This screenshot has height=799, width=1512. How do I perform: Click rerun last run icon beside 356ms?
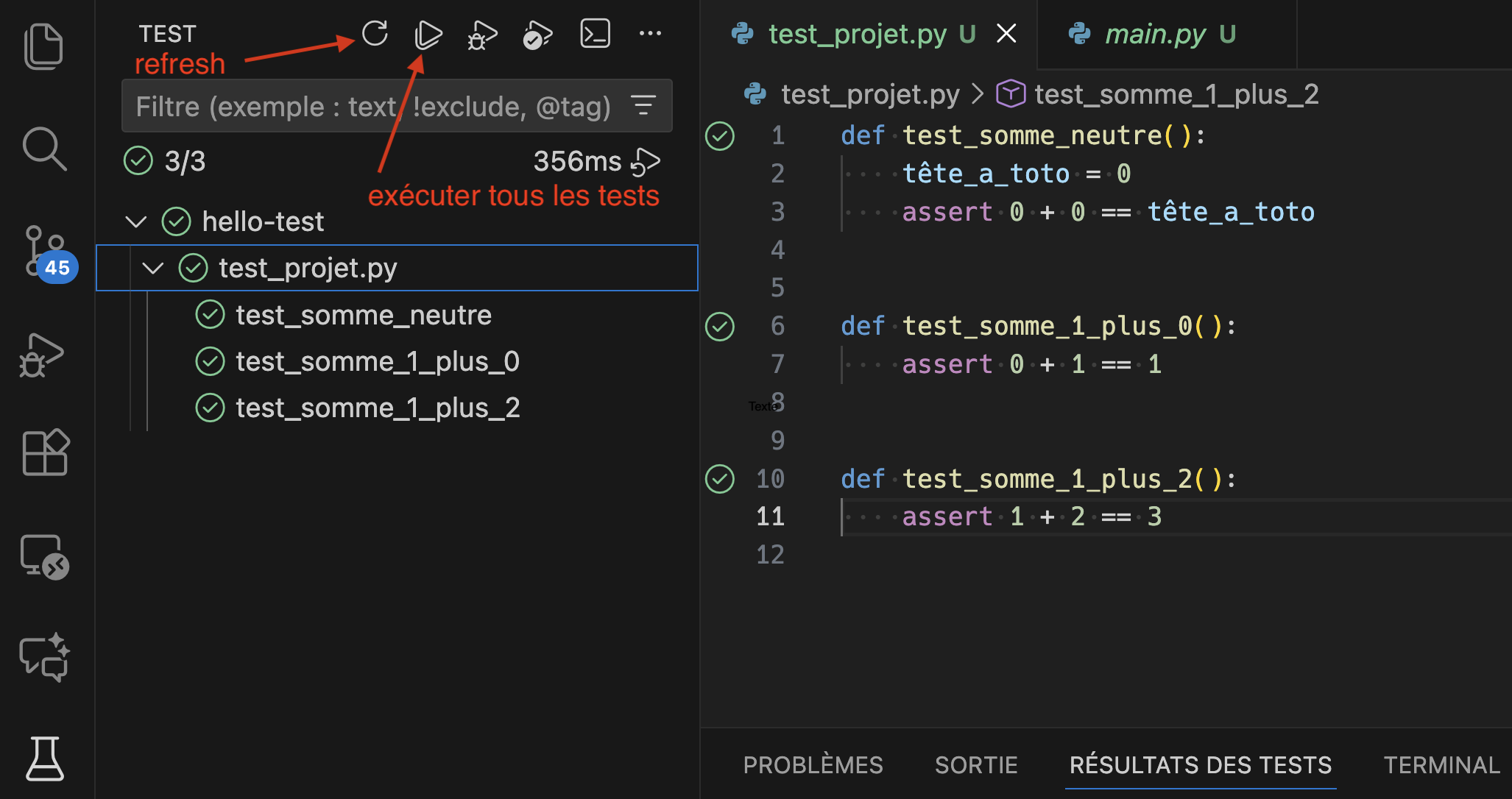tap(646, 161)
